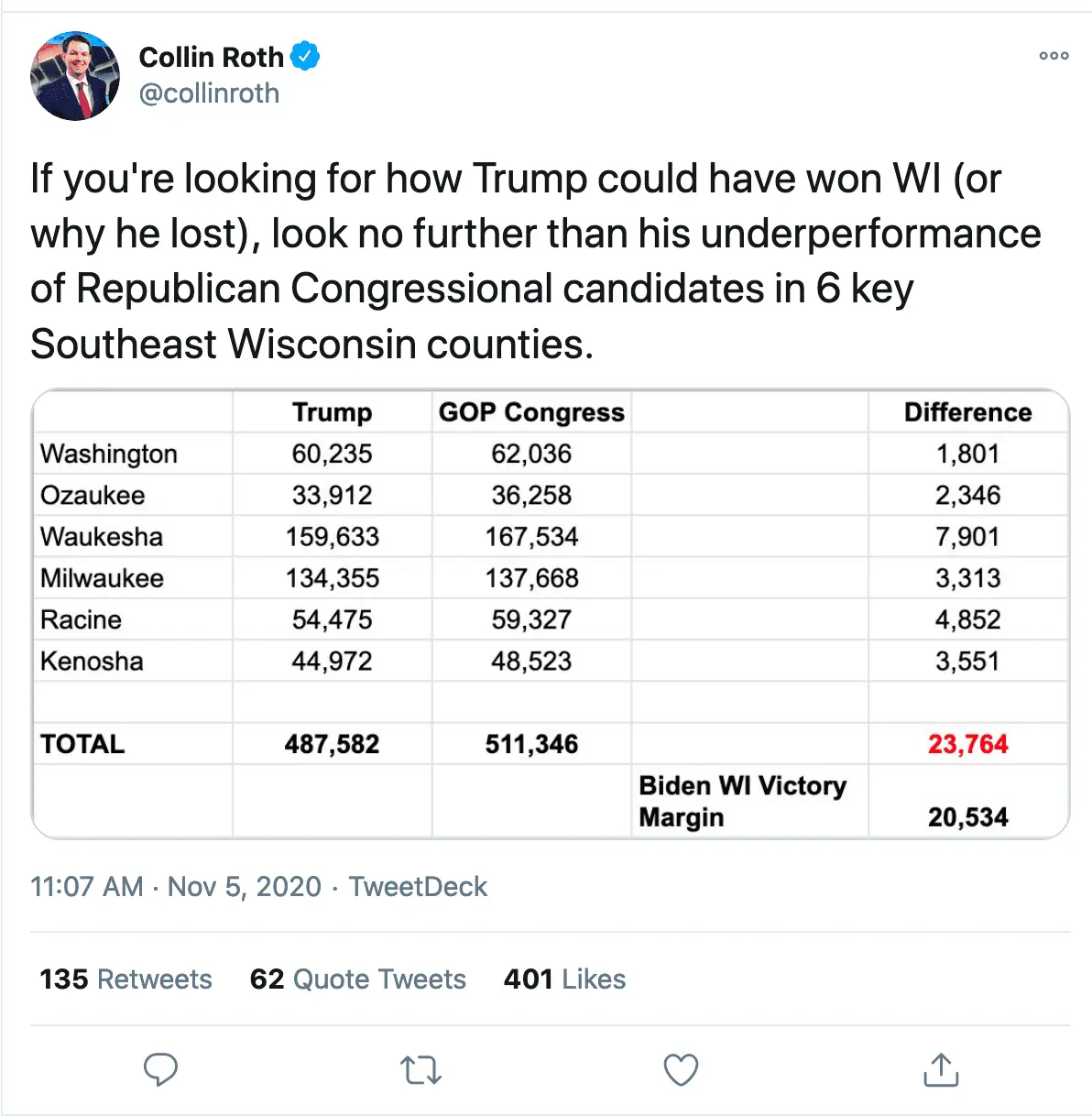Open the three-dot more options menu
Screen dimensions: 1092x1116
[1054, 56]
